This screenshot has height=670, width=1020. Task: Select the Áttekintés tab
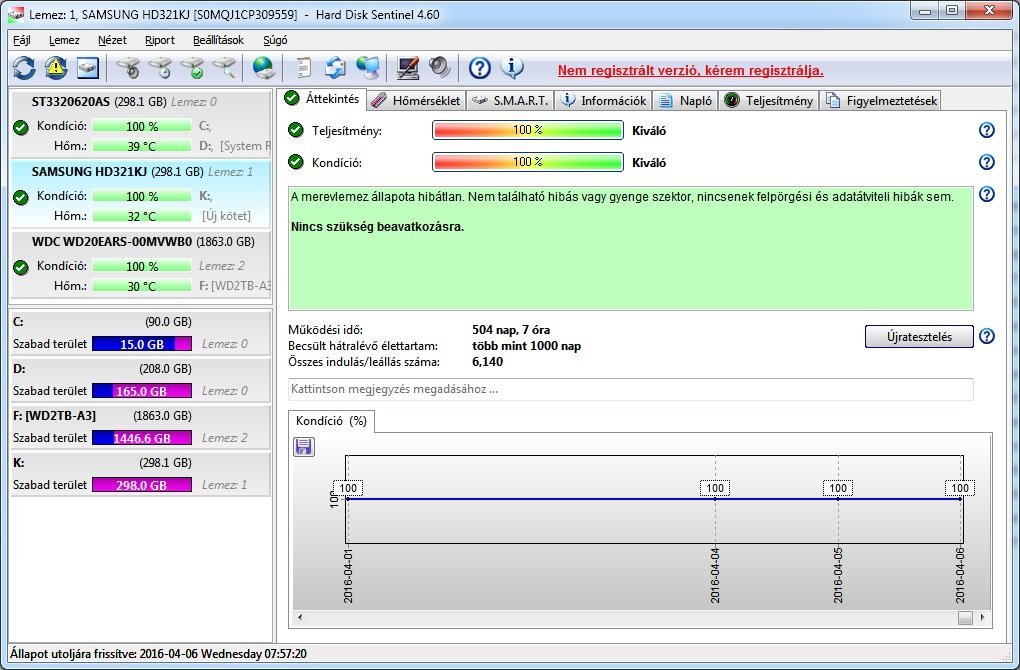tap(323, 99)
